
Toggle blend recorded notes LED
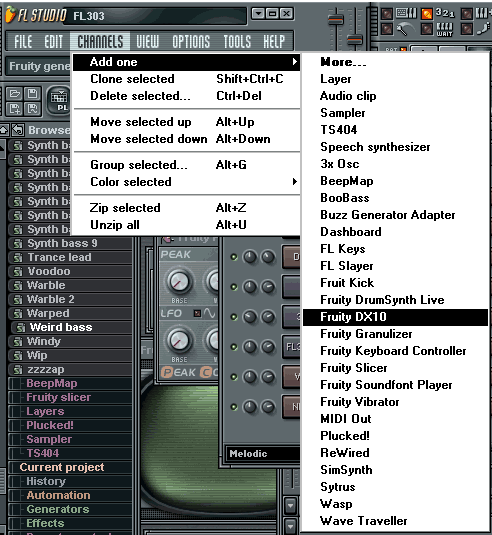(x=467, y=14)
